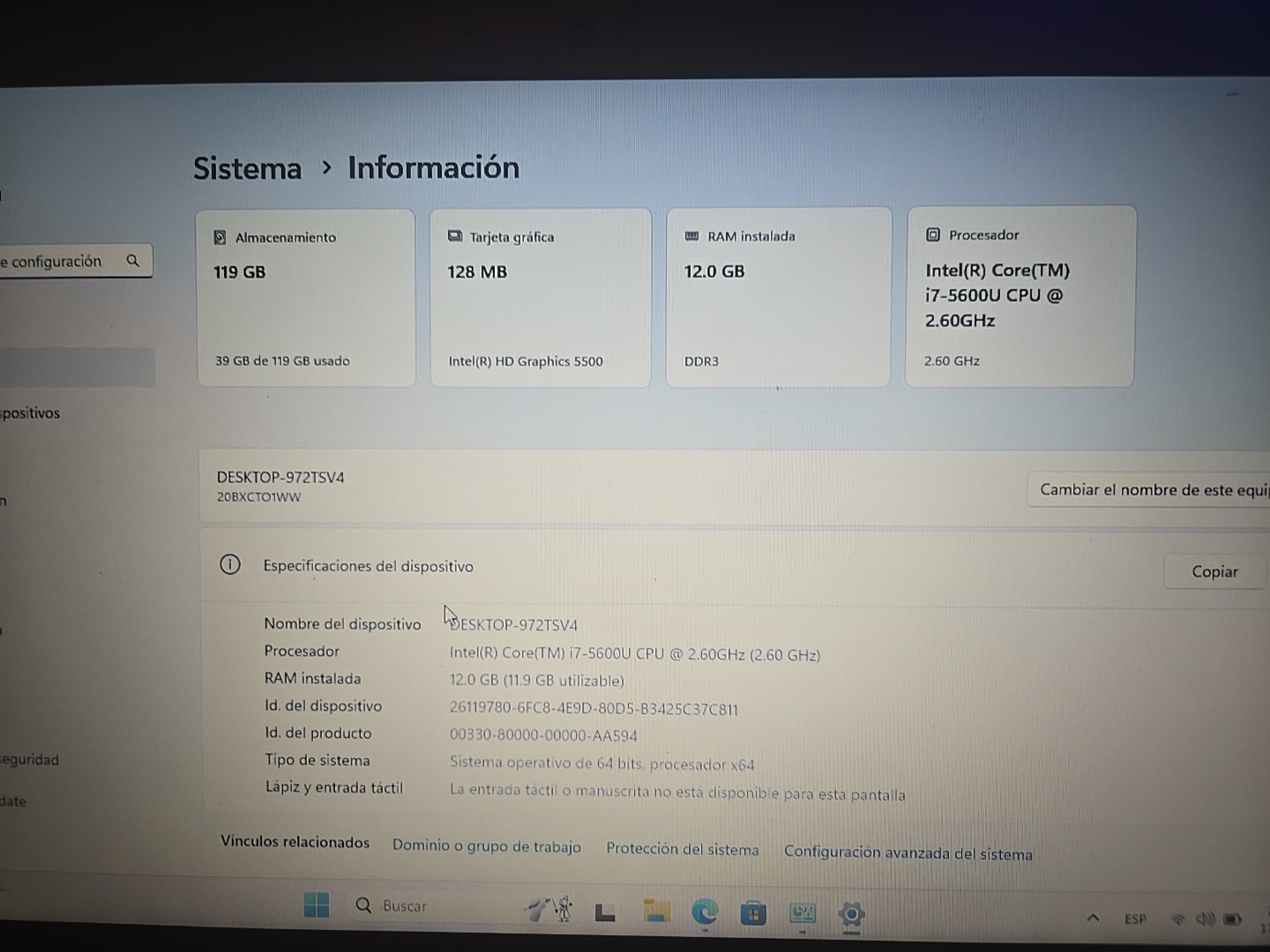Check the battery tray icon

click(1232, 919)
